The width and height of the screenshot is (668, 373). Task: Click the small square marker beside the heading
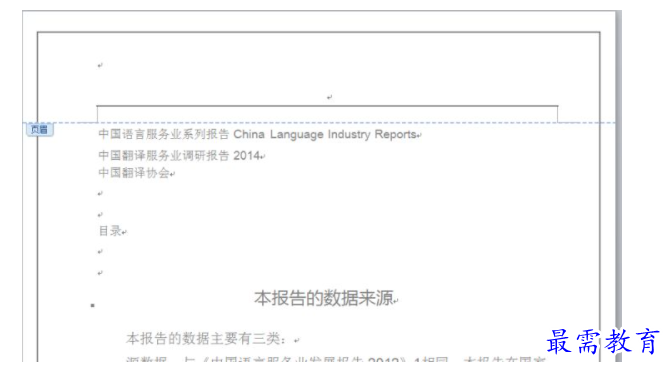pos(92,305)
